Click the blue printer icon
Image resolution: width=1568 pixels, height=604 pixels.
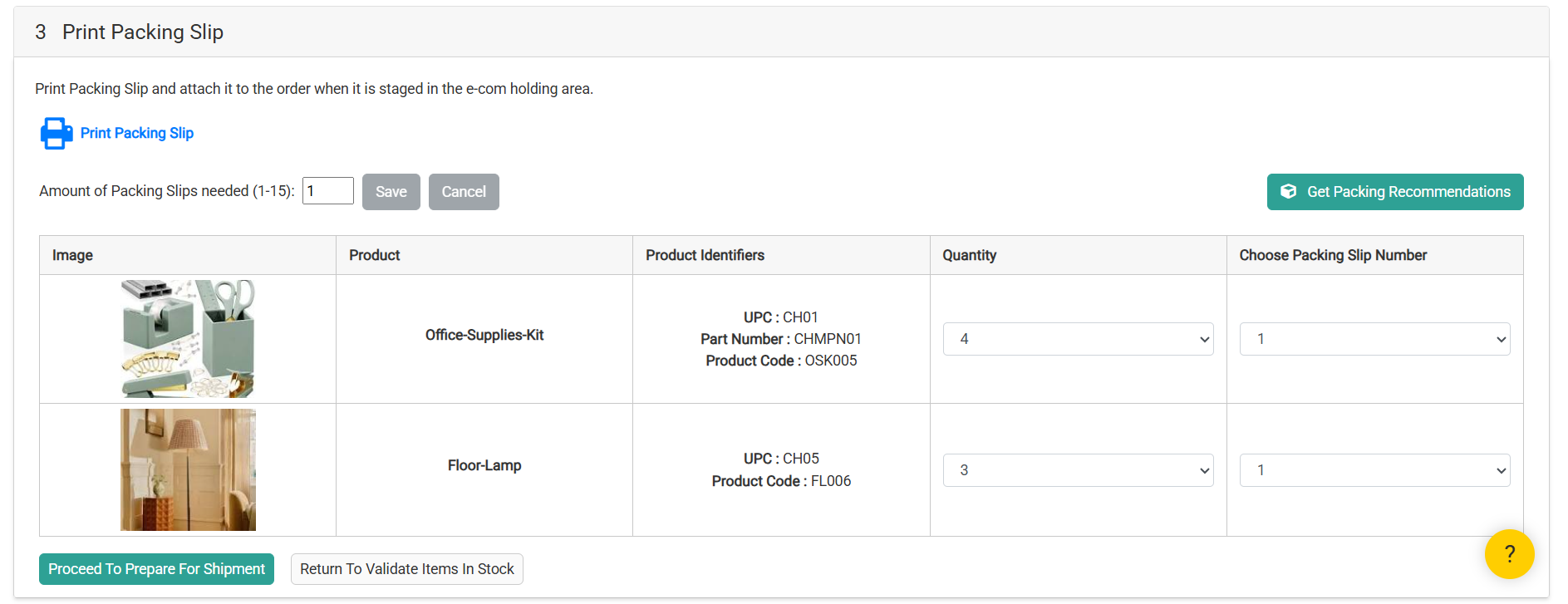point(56,133)
